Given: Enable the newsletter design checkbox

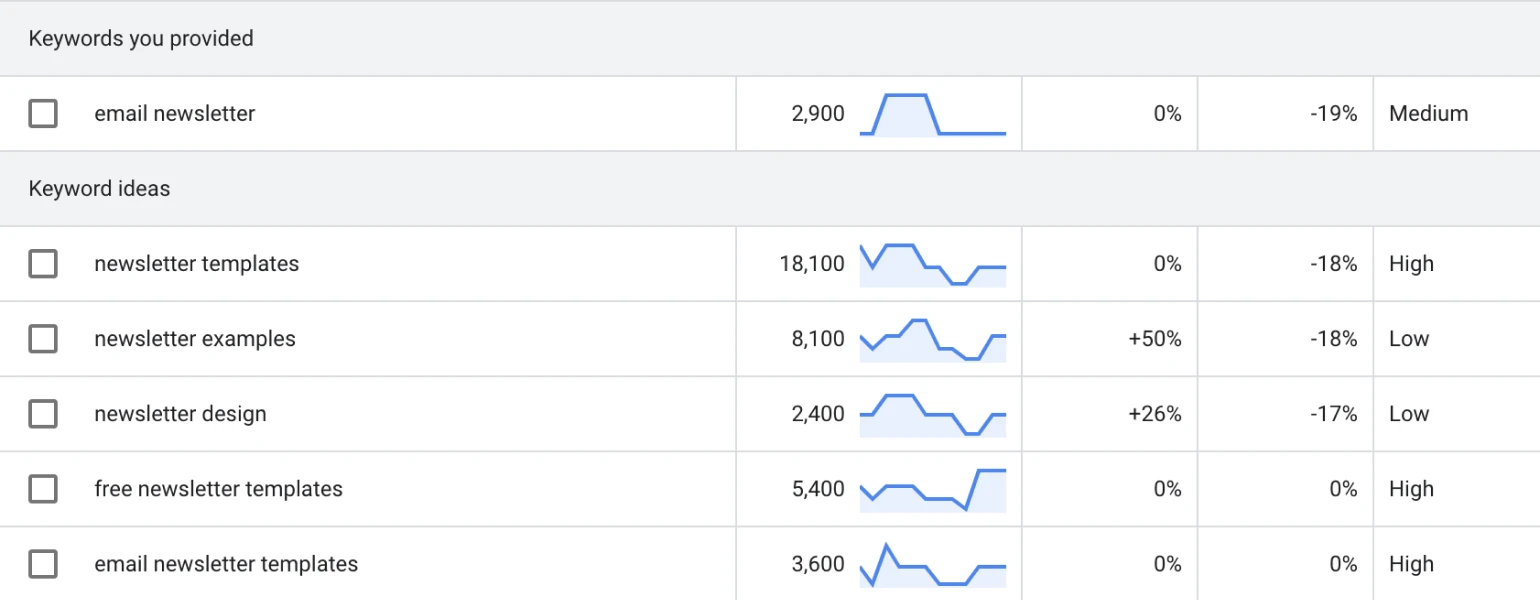Looking at the screenshot, I should coord(43,414).
